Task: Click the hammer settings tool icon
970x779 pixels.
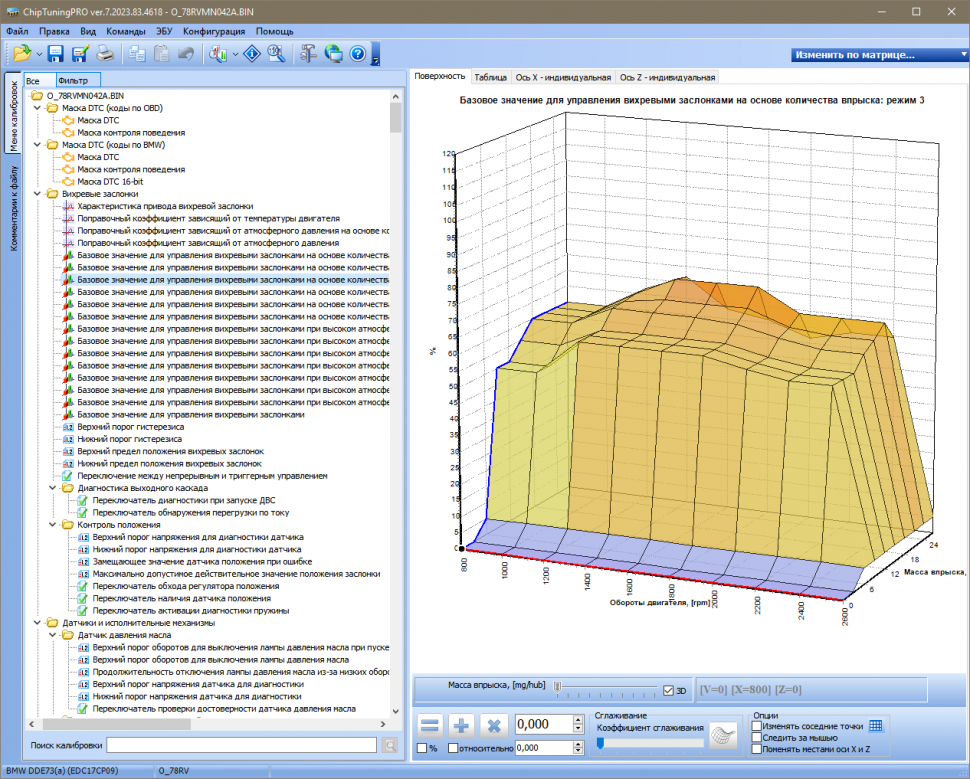Action: (x=308, y=53)
